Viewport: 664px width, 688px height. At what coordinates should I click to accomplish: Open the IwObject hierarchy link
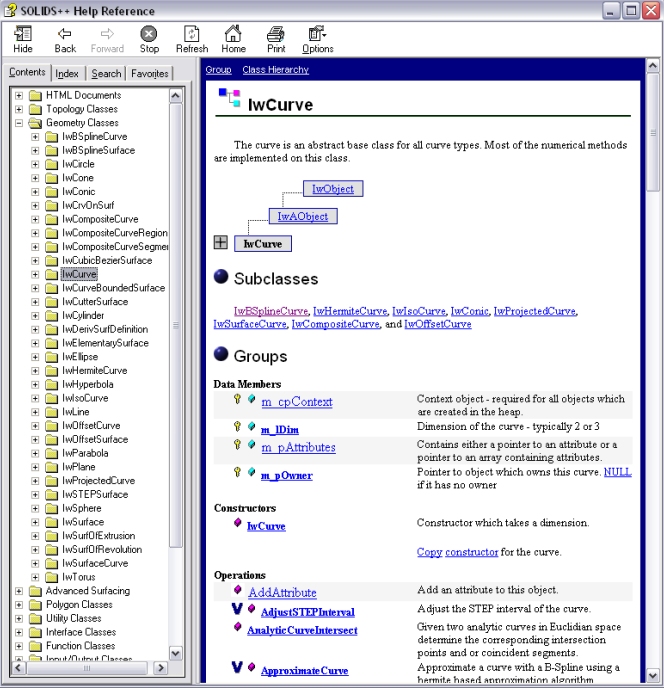[x=333, y=189]
